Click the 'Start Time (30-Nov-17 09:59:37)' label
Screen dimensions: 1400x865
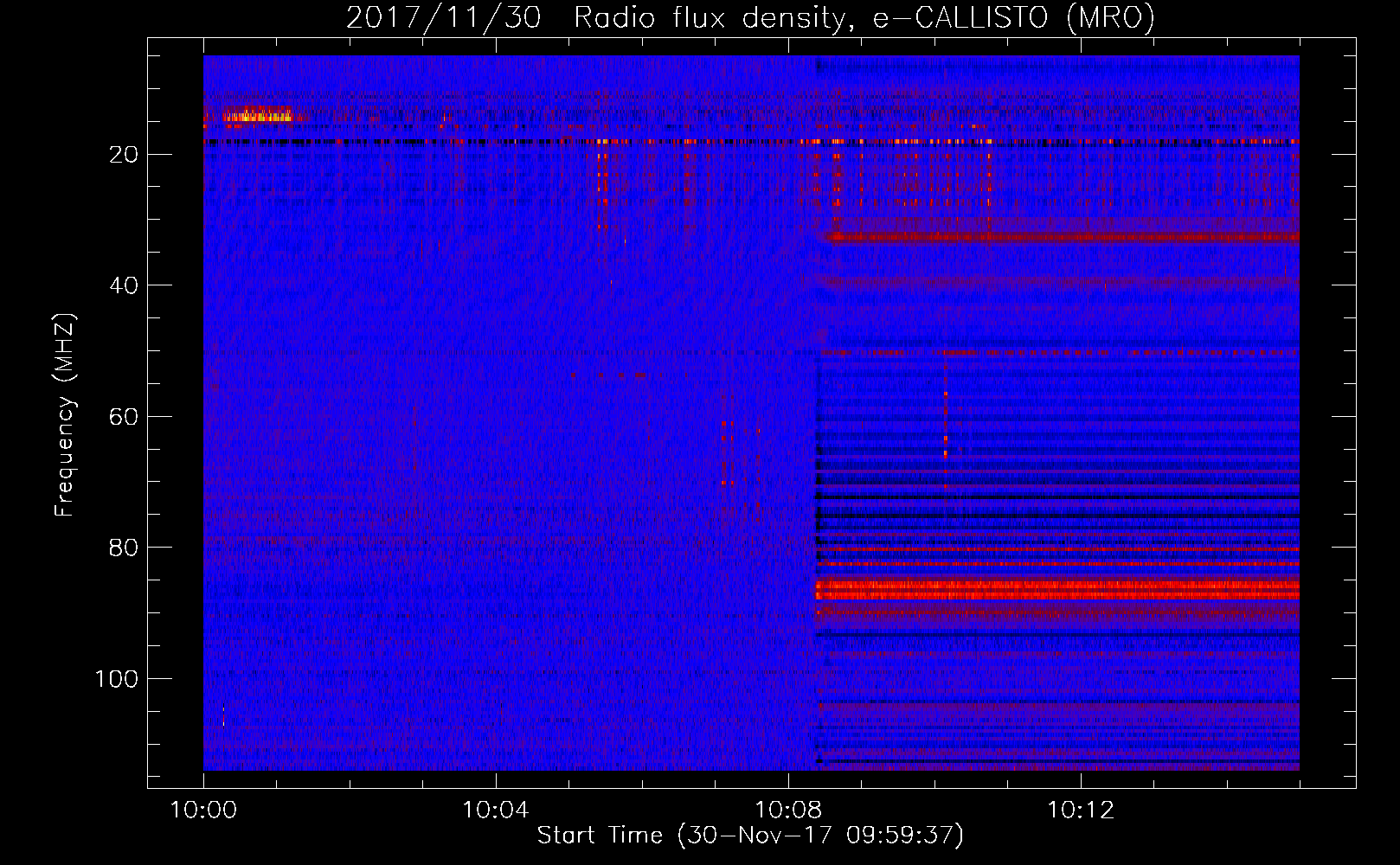point(750,836)
